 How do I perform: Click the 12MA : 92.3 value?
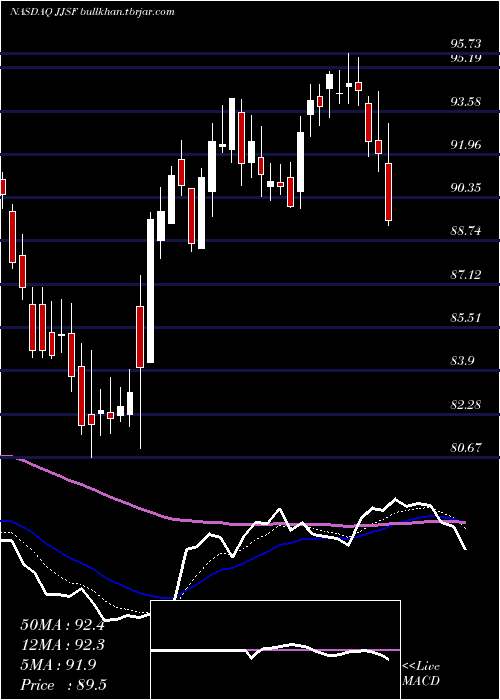pos(62,645)
